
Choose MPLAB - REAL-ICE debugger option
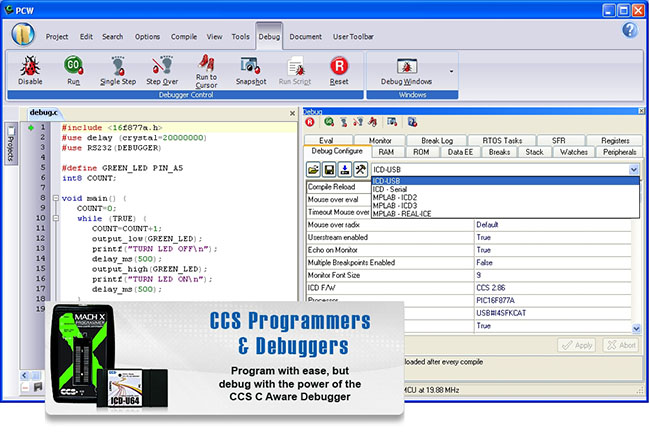click(505, 214)
